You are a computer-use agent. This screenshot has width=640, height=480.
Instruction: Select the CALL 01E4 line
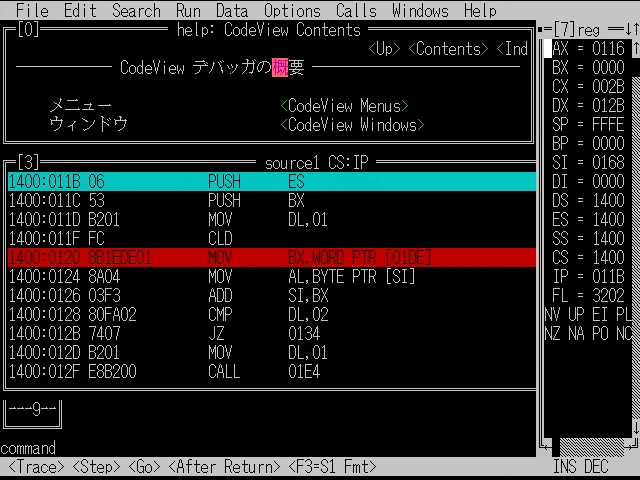click(272, 371)
